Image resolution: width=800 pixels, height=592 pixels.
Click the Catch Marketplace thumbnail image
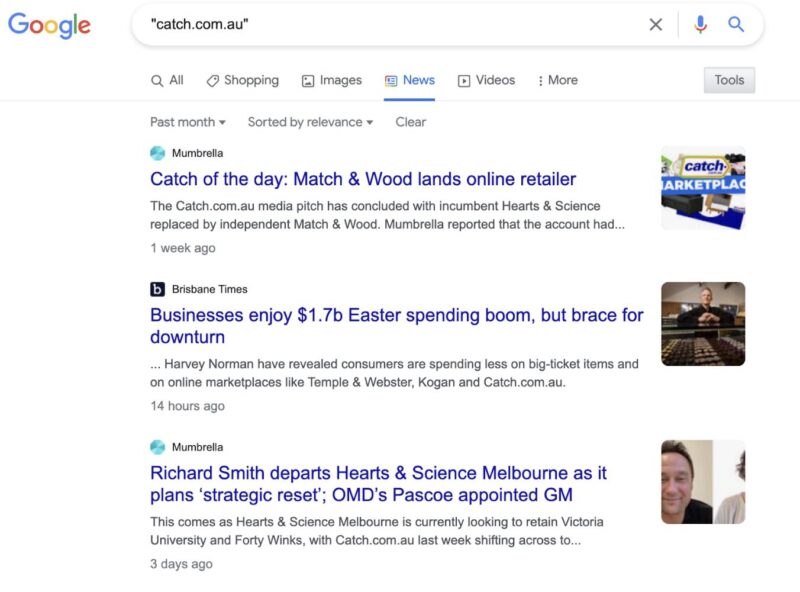click(703, 188)
